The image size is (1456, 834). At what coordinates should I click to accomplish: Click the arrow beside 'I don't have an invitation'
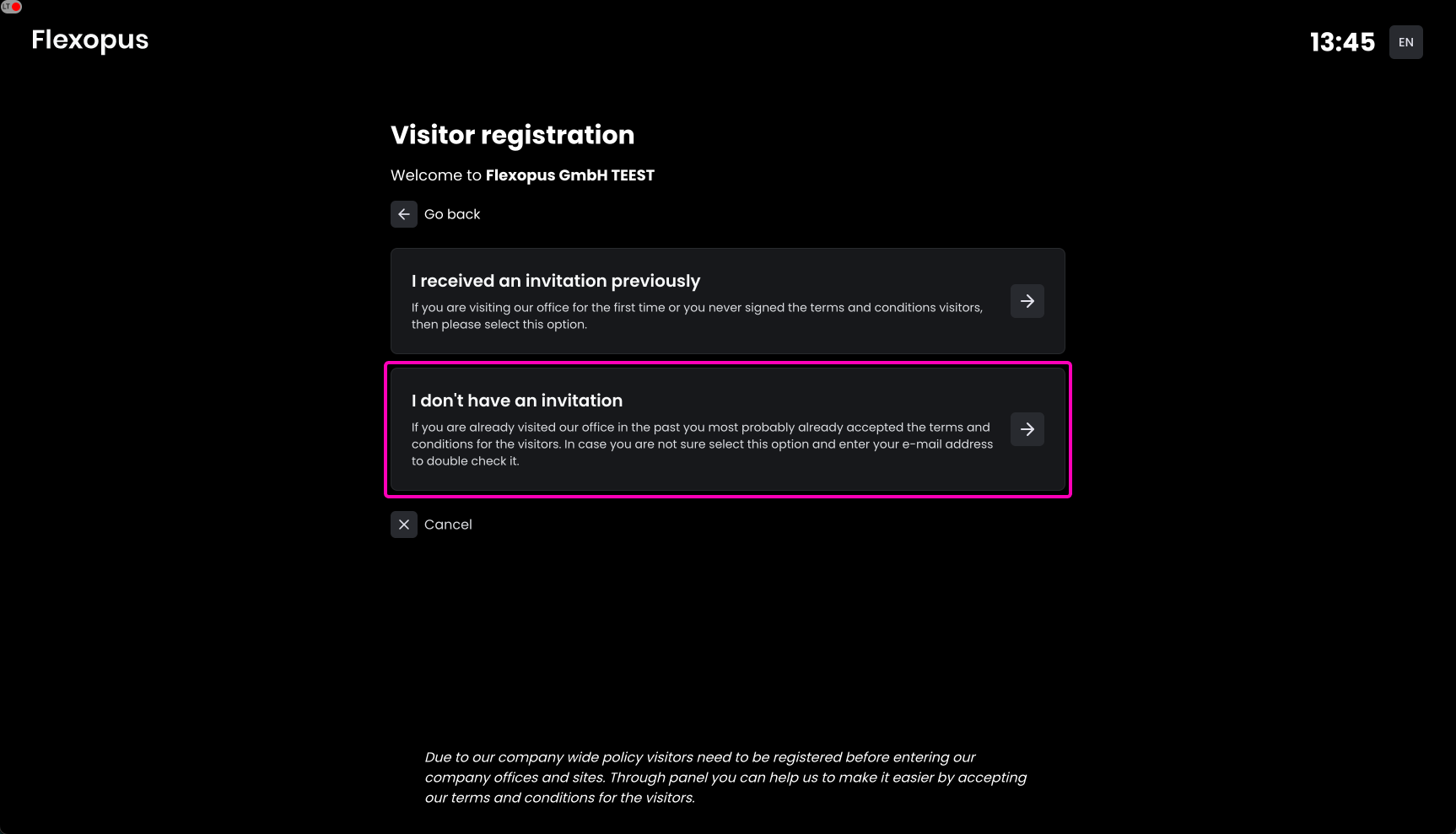click(x=1027, y=429)
